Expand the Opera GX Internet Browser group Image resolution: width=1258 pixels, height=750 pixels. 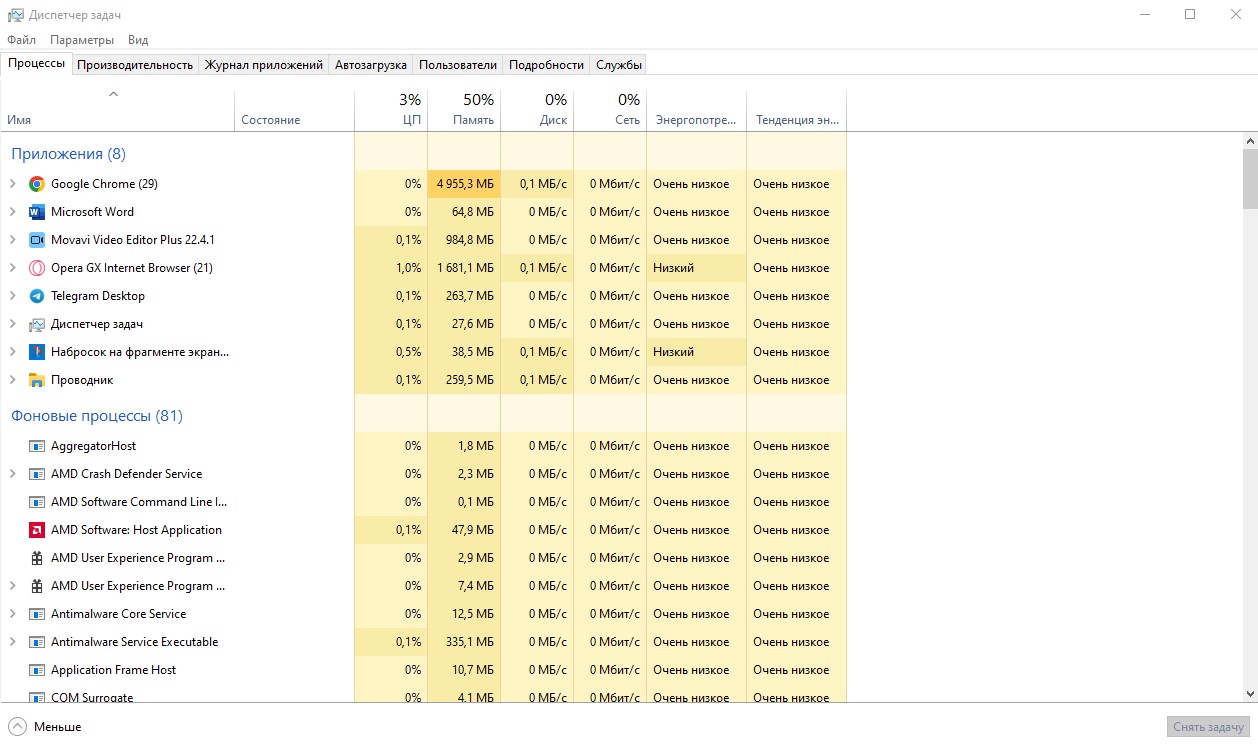pyautogui.click(x=13, y=268)
